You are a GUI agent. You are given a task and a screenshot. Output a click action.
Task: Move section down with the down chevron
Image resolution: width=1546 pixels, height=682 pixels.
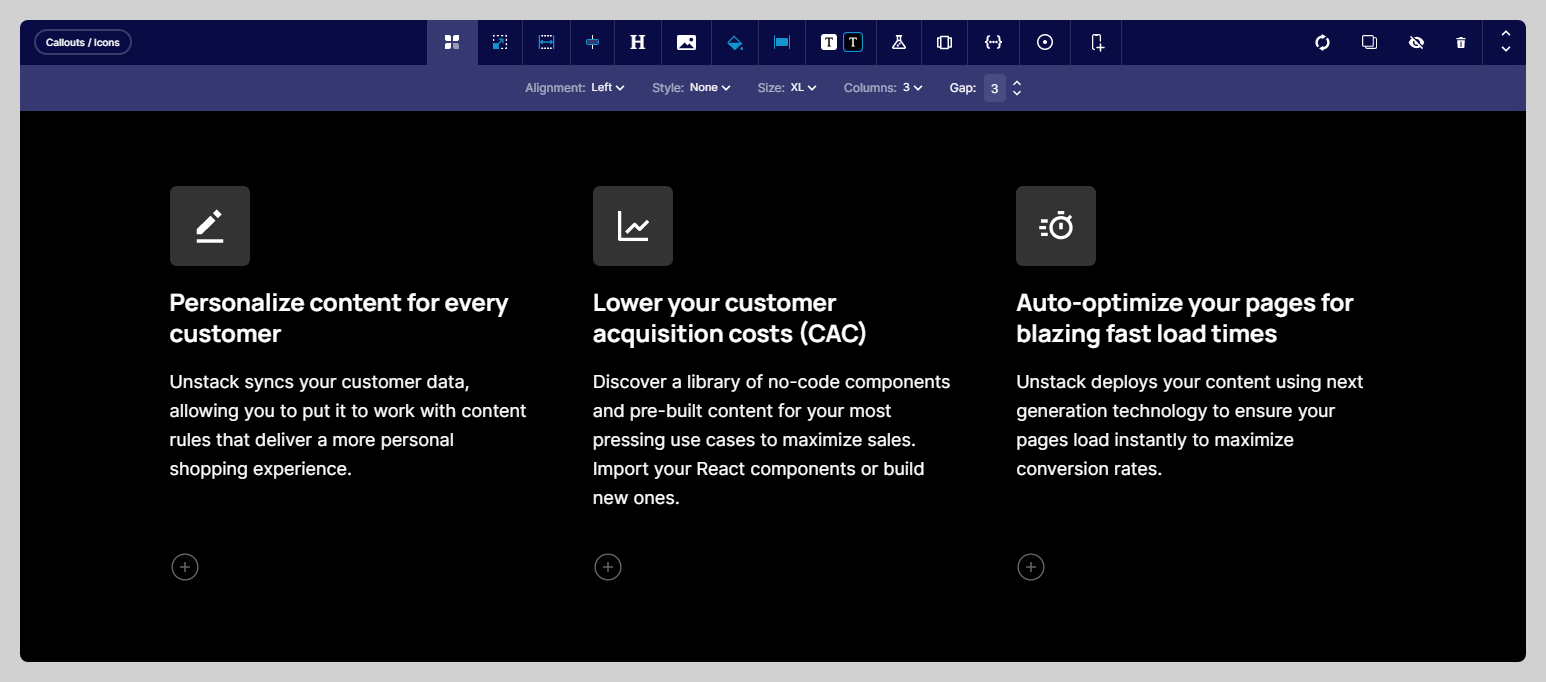click(1506, 50)
